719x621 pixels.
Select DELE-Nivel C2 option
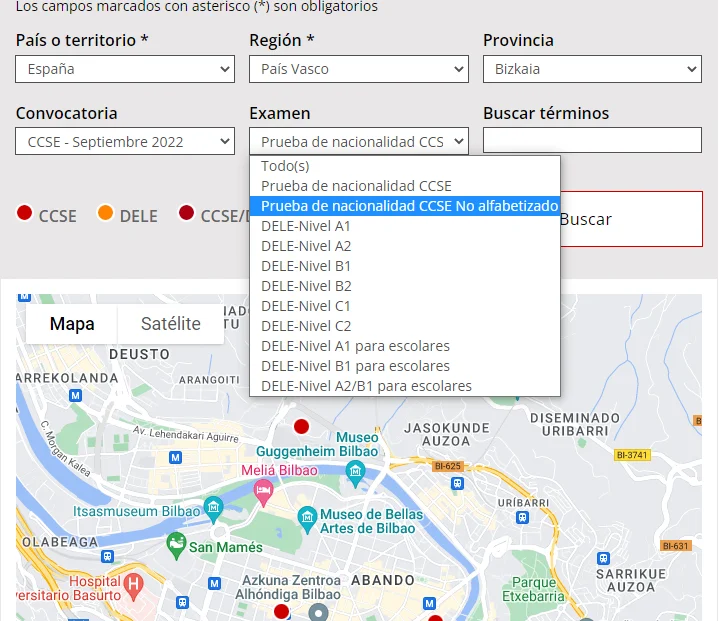tap(404, 326)
